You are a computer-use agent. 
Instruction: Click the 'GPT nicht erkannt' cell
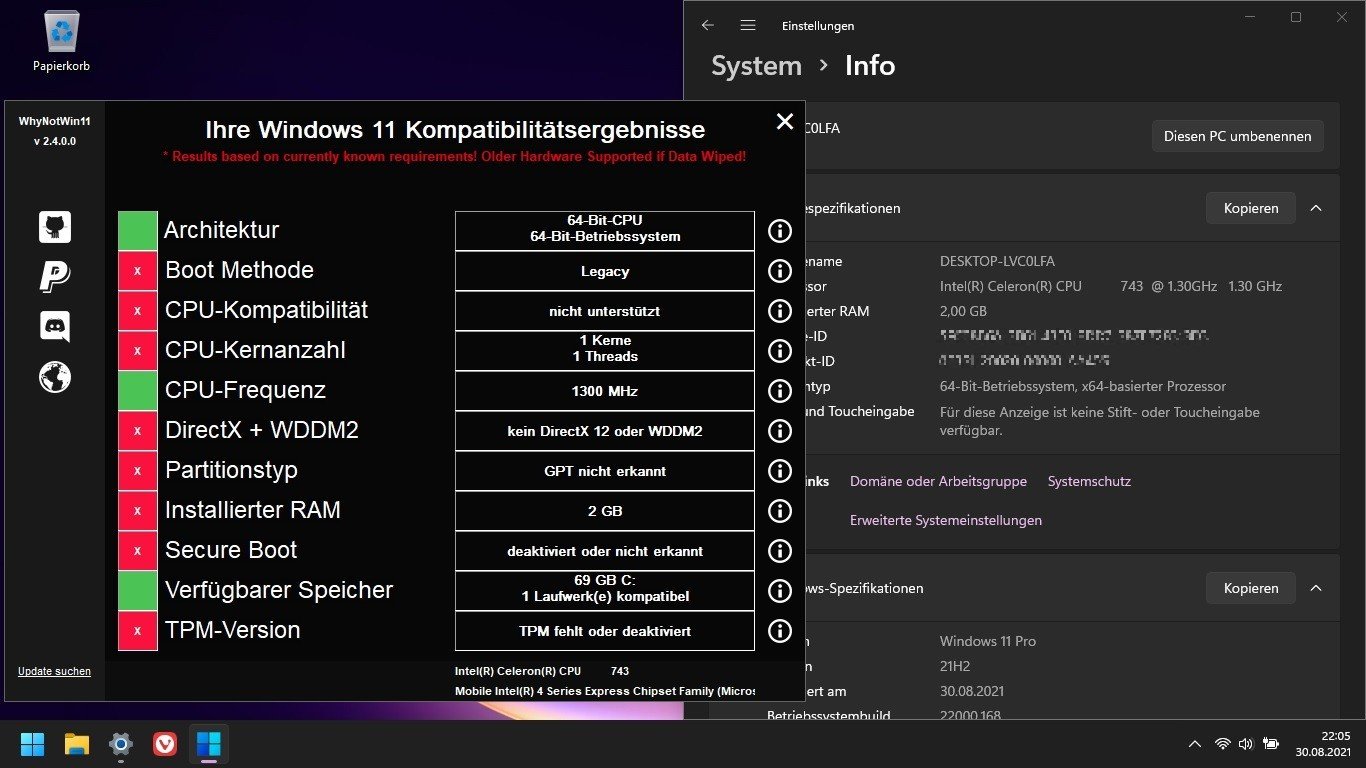(x=605, y=471)
